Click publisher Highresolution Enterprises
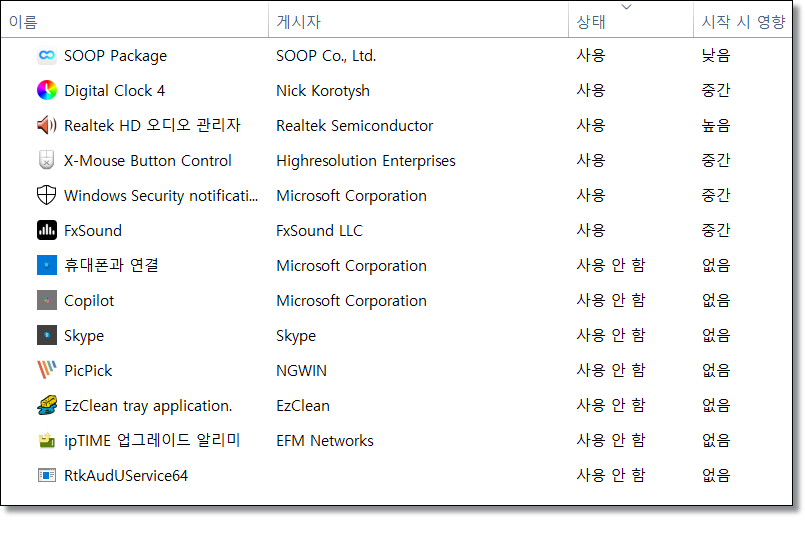The width and height of the screenshot is (805, 533). pyautogui.click(x=366, y=160)
